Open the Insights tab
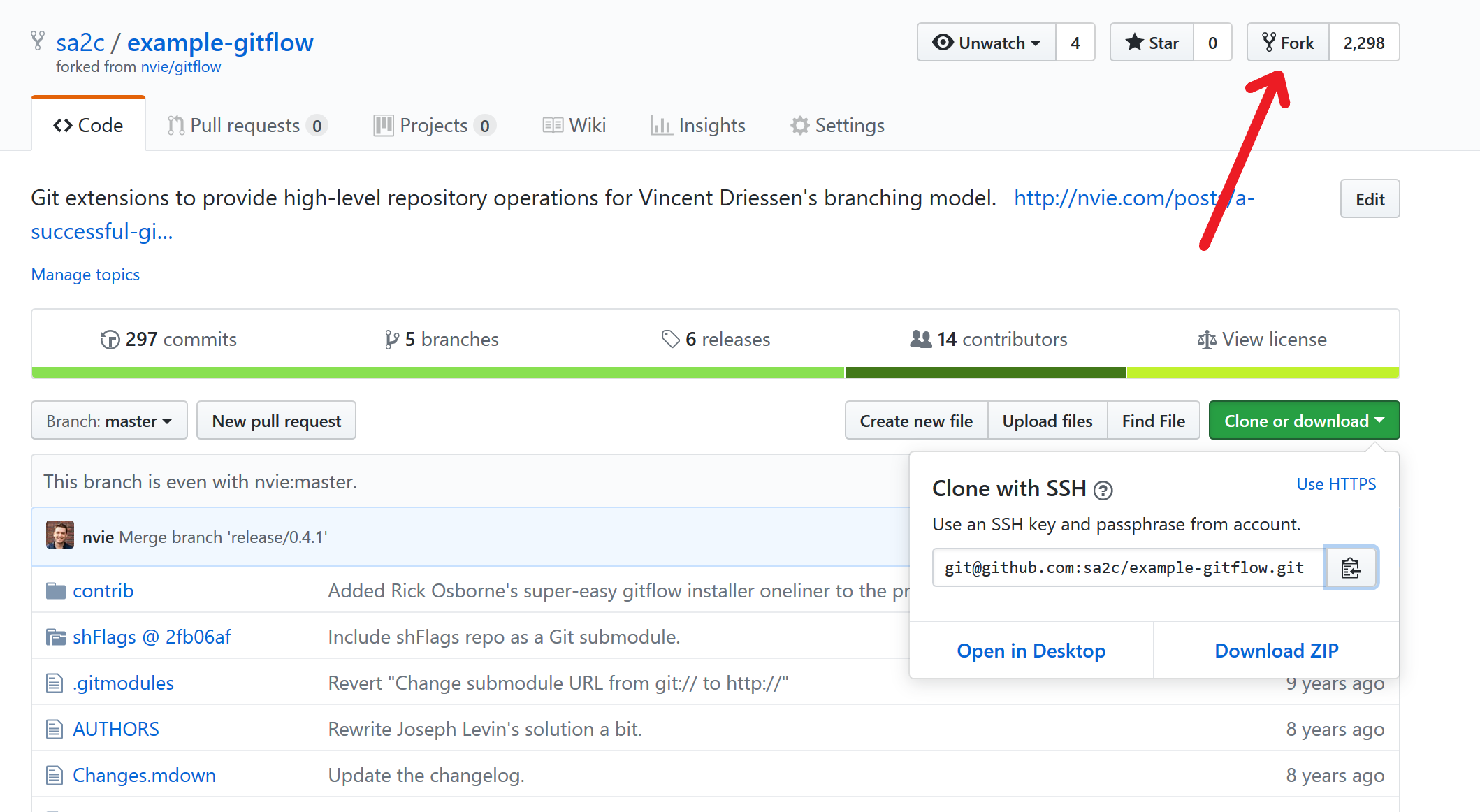The height and width of the screenshot is (812, 1480). pyautogui.click(x=698, y=125)
